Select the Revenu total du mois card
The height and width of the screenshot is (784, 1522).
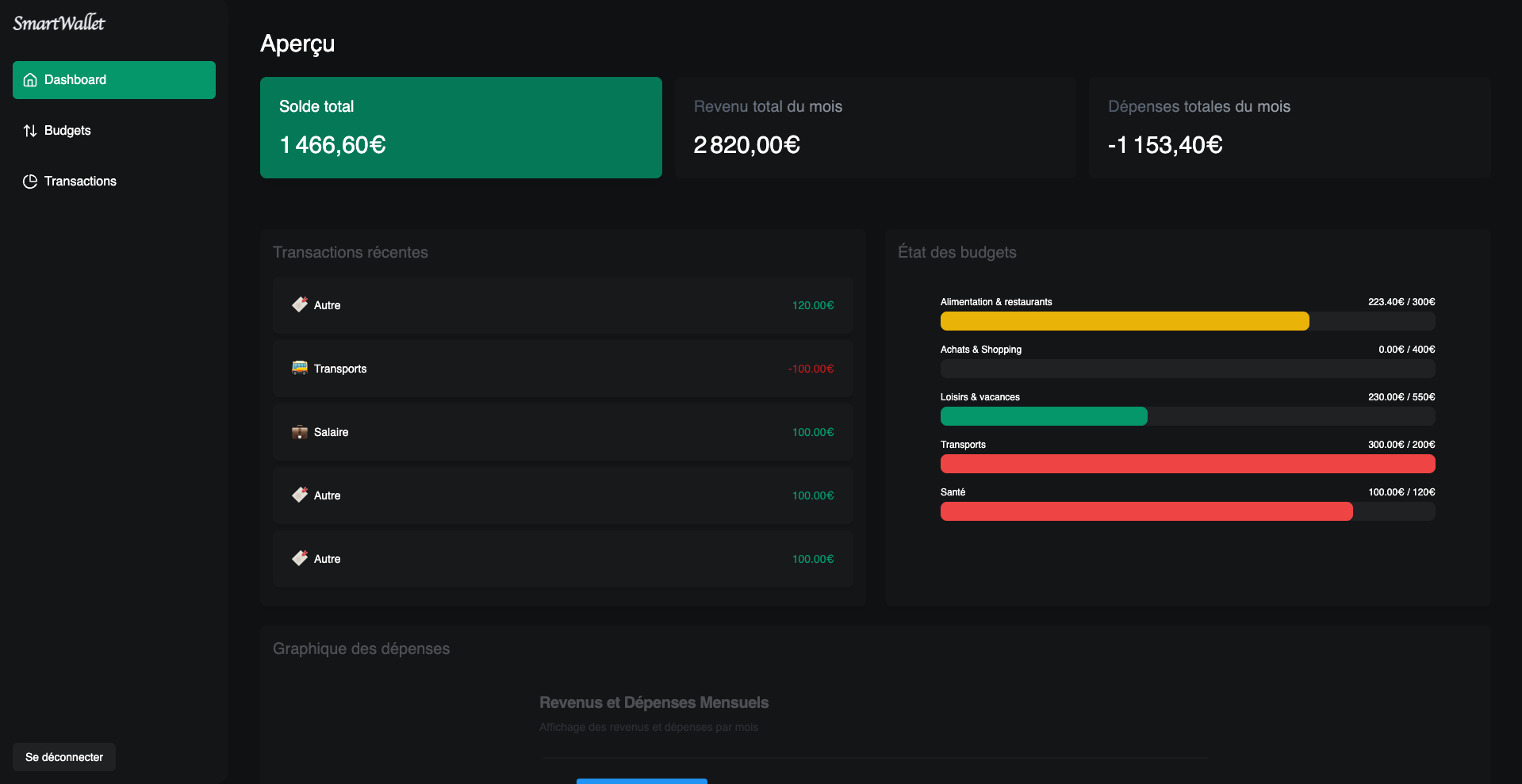click(x=875, y=128)
